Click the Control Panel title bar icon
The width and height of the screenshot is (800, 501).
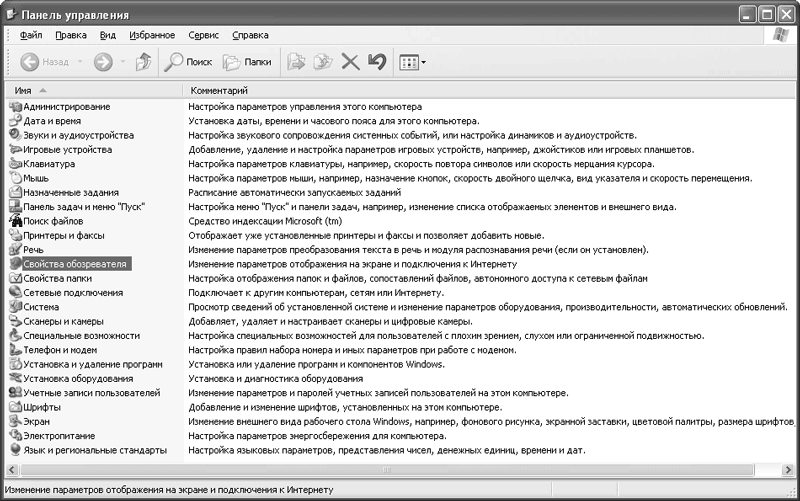click(x=11, y=14)
